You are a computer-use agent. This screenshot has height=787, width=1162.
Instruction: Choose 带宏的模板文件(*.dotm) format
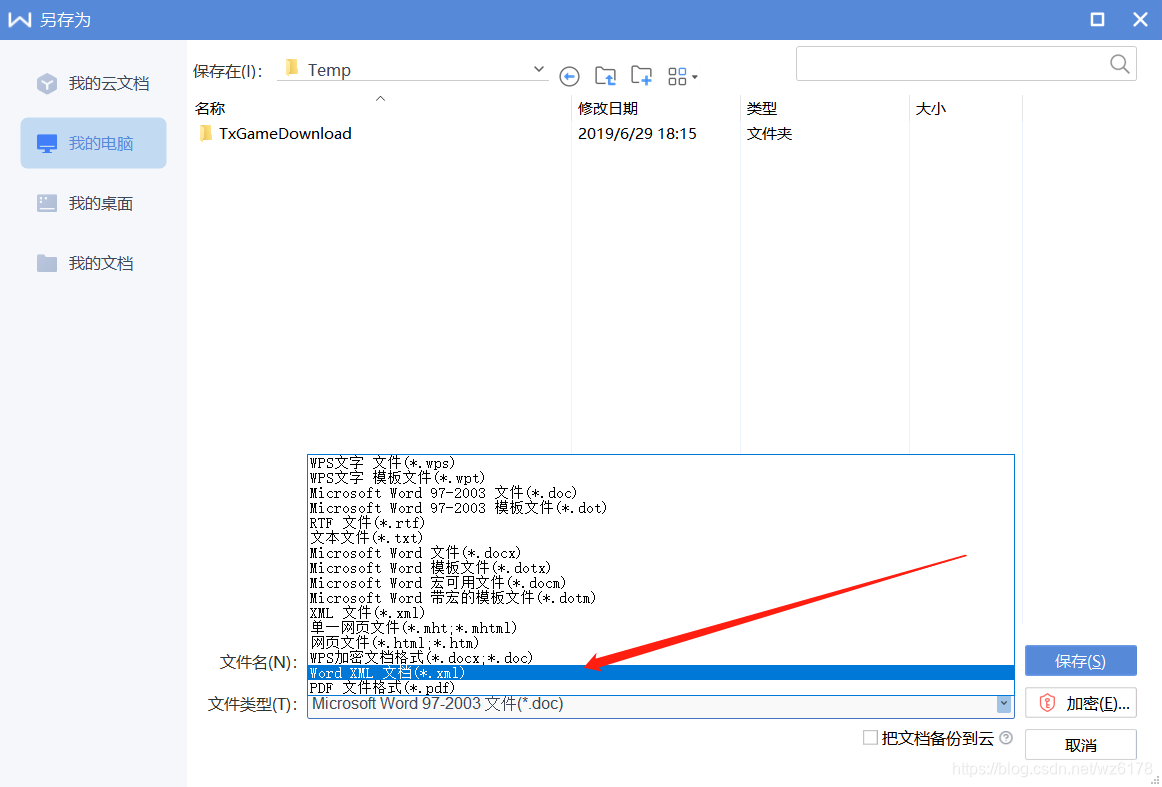[x=660, y=598]
